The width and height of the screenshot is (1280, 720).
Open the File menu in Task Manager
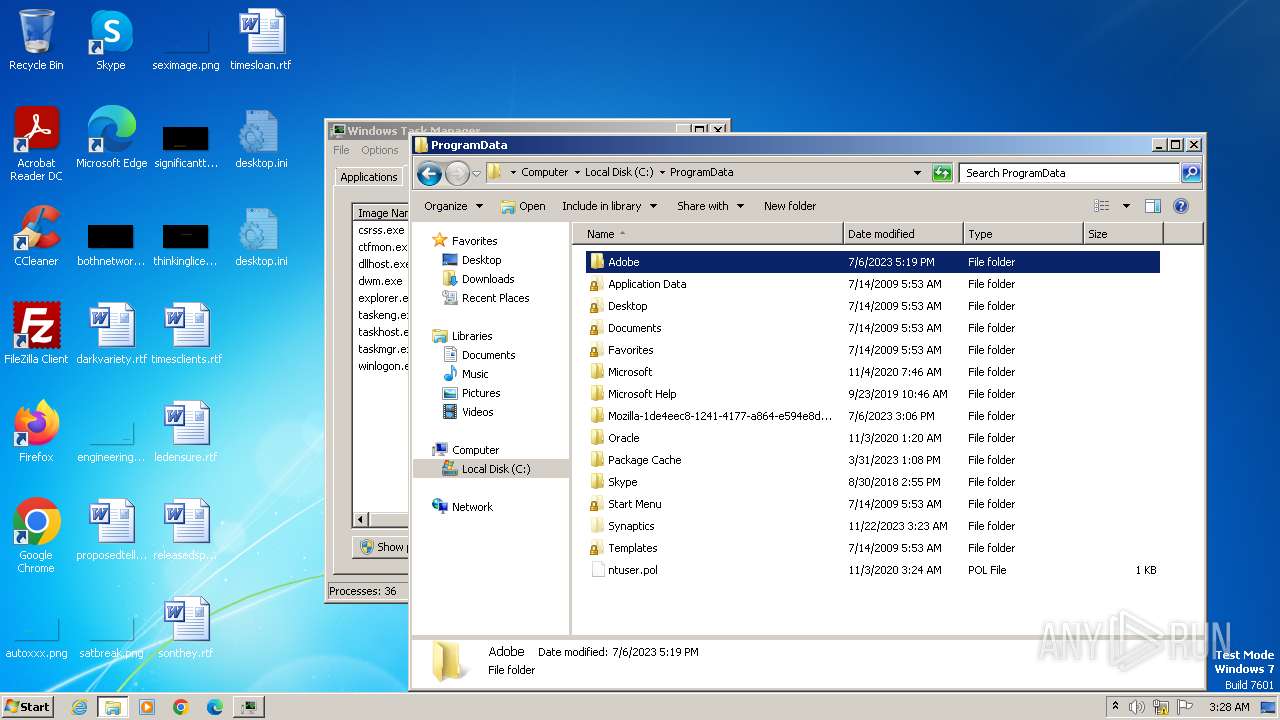pos(341,150)
